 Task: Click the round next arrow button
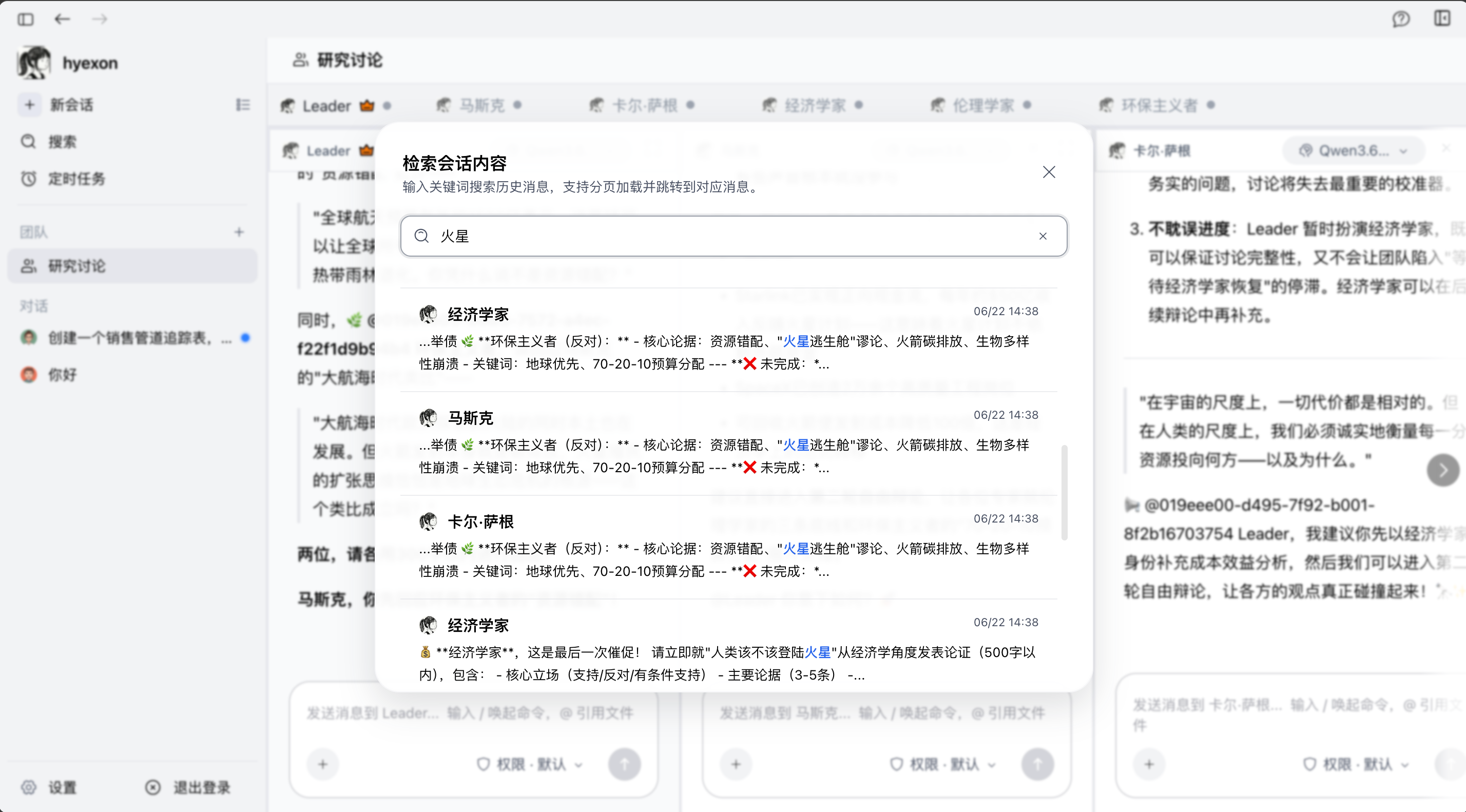coord(1443,470)
